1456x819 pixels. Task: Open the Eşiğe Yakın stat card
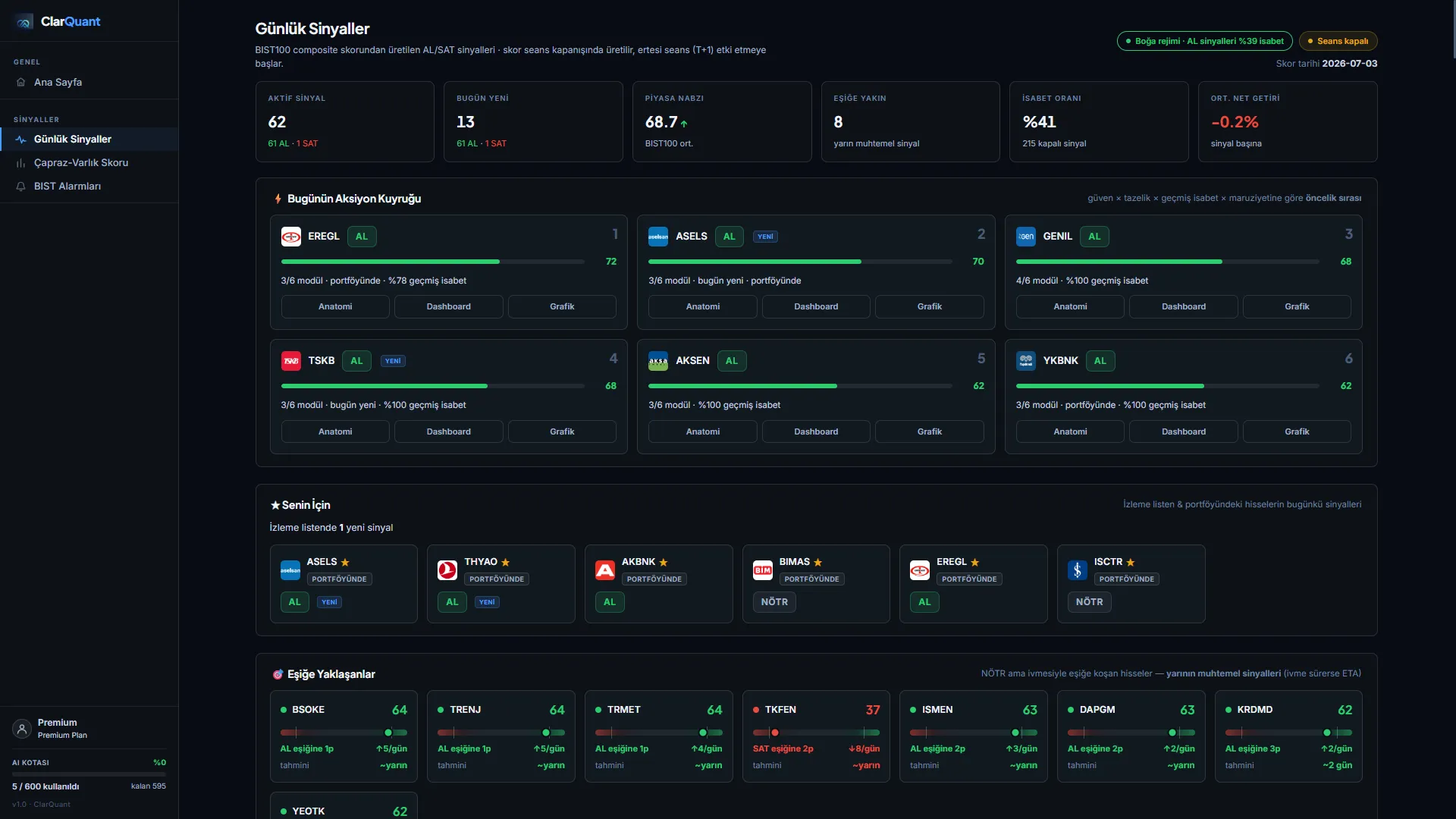tap(910, 121)
